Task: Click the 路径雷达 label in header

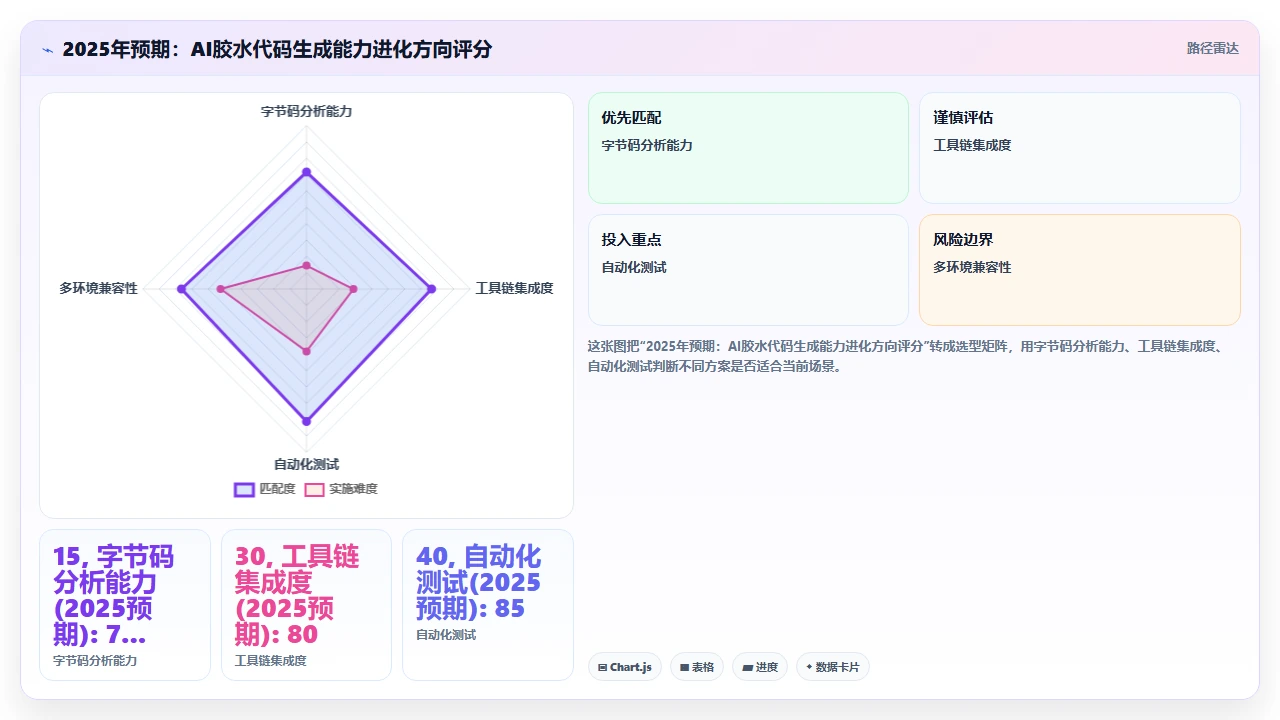Action: 1212,48
